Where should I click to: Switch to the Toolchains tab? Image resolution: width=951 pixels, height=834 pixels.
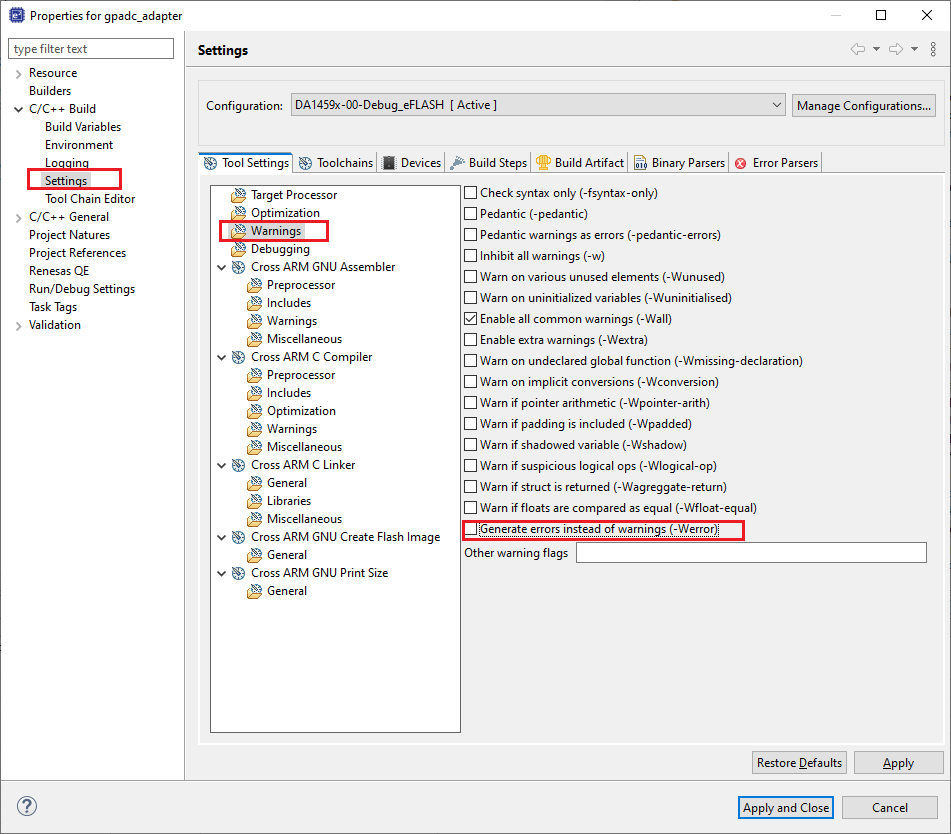click(x=337, y=163)
